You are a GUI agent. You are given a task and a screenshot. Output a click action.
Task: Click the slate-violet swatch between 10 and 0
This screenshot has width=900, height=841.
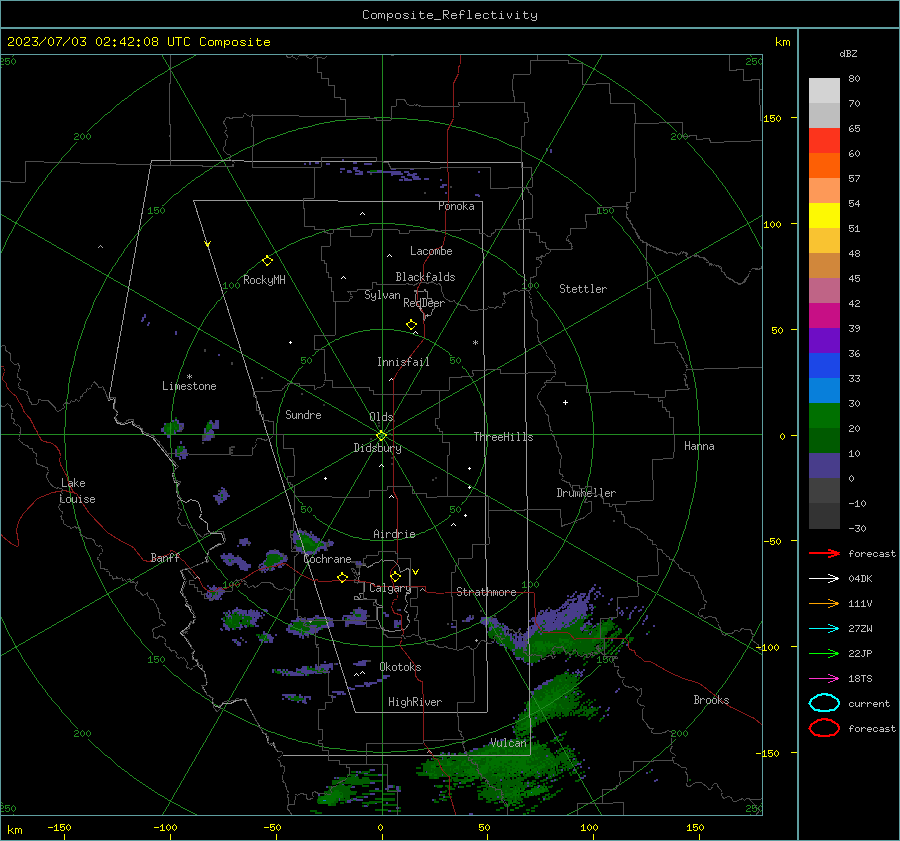coord(824,466)
